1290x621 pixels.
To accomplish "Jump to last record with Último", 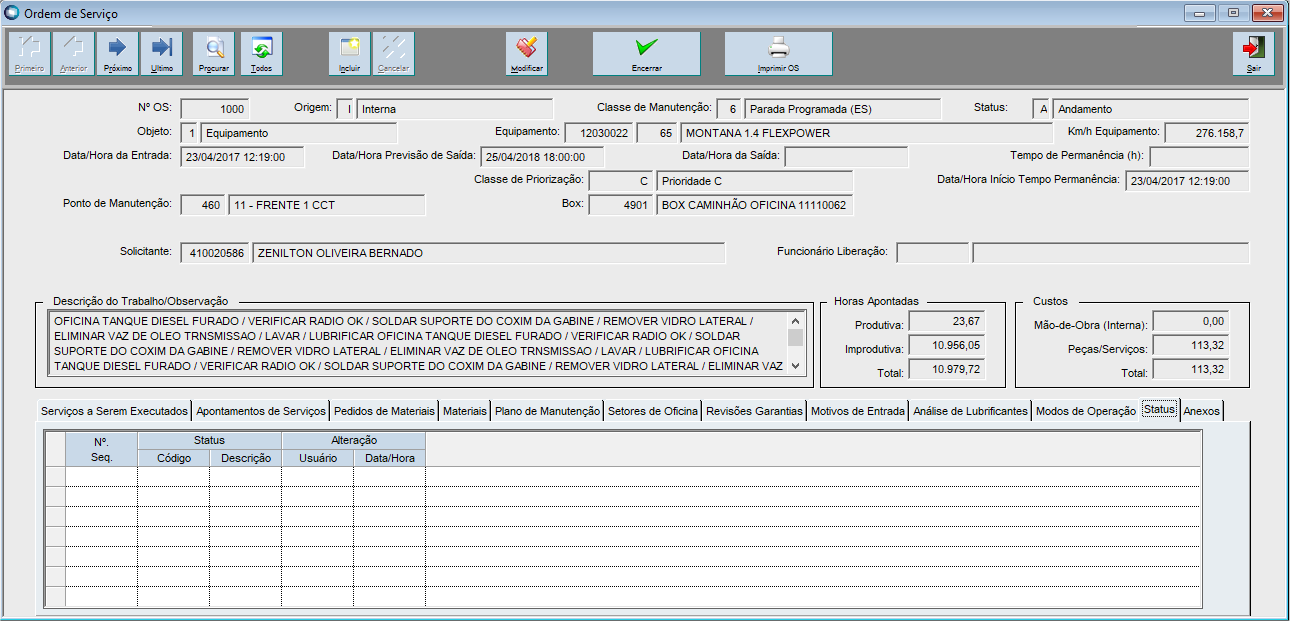I will point(161,54).
